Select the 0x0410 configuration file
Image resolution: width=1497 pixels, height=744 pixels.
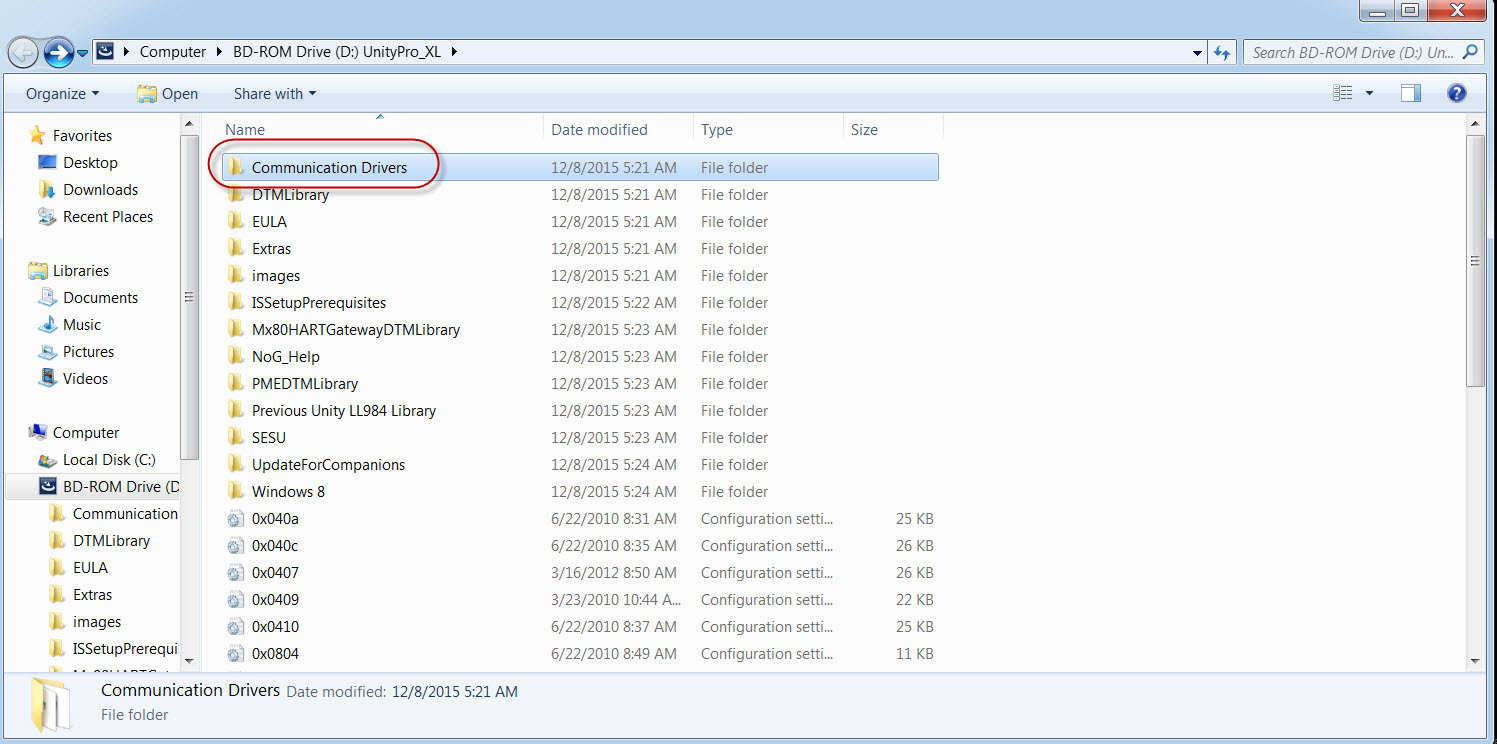coord(275,626)
